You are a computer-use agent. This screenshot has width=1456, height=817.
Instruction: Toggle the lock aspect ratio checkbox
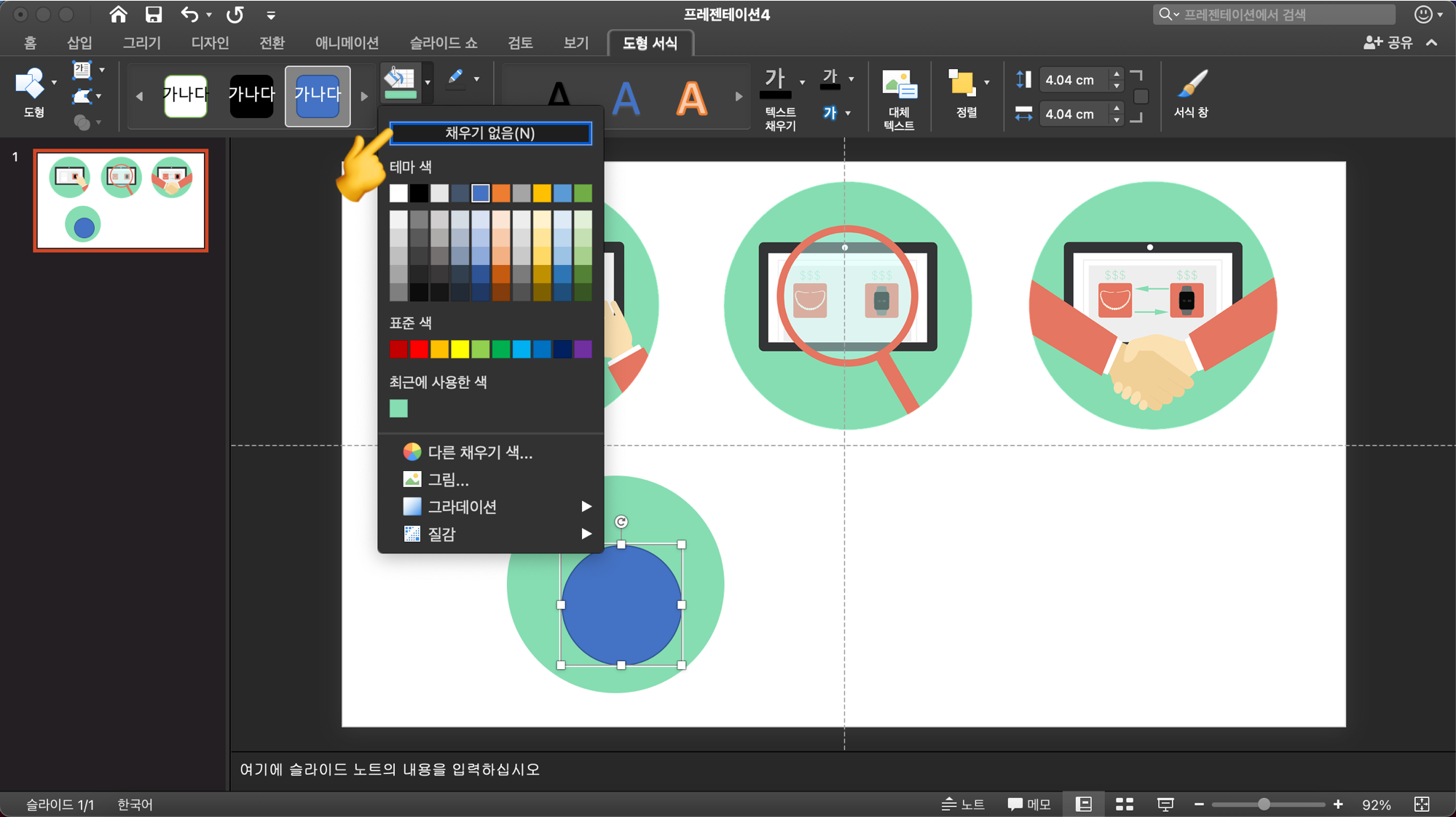click(x=1141, y=96)
